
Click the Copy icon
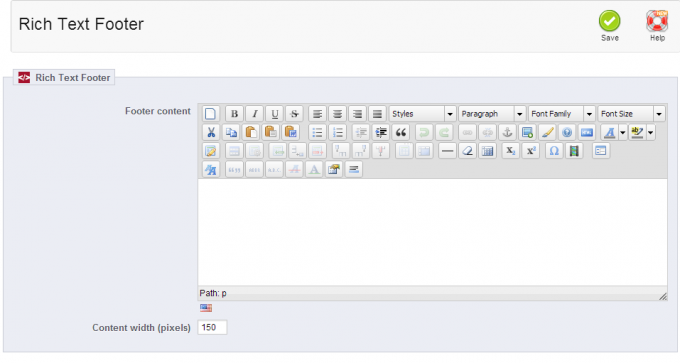coord(231,132)
